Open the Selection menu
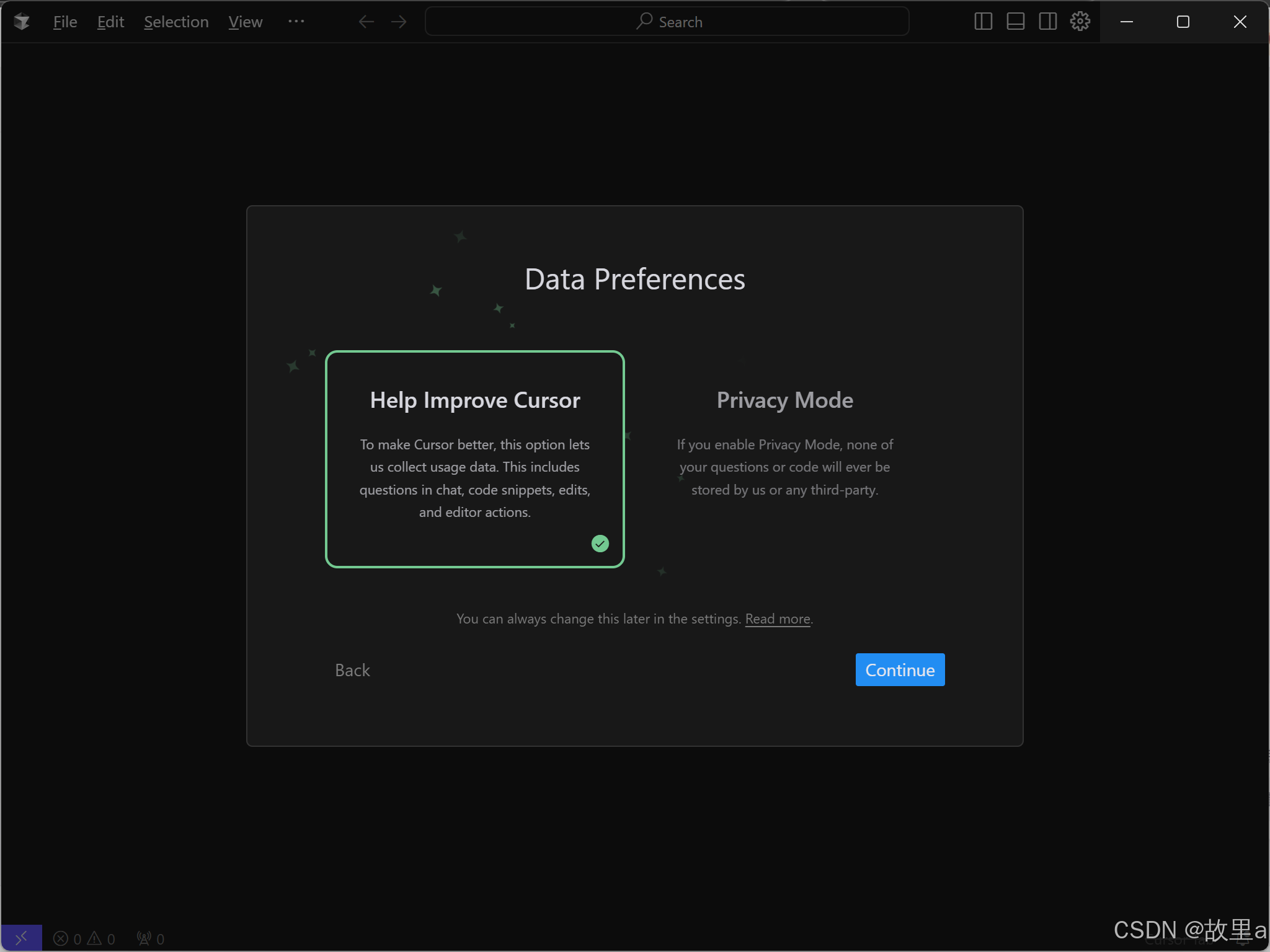Screen dimensions: 1270x952 (x=176, y=22)
